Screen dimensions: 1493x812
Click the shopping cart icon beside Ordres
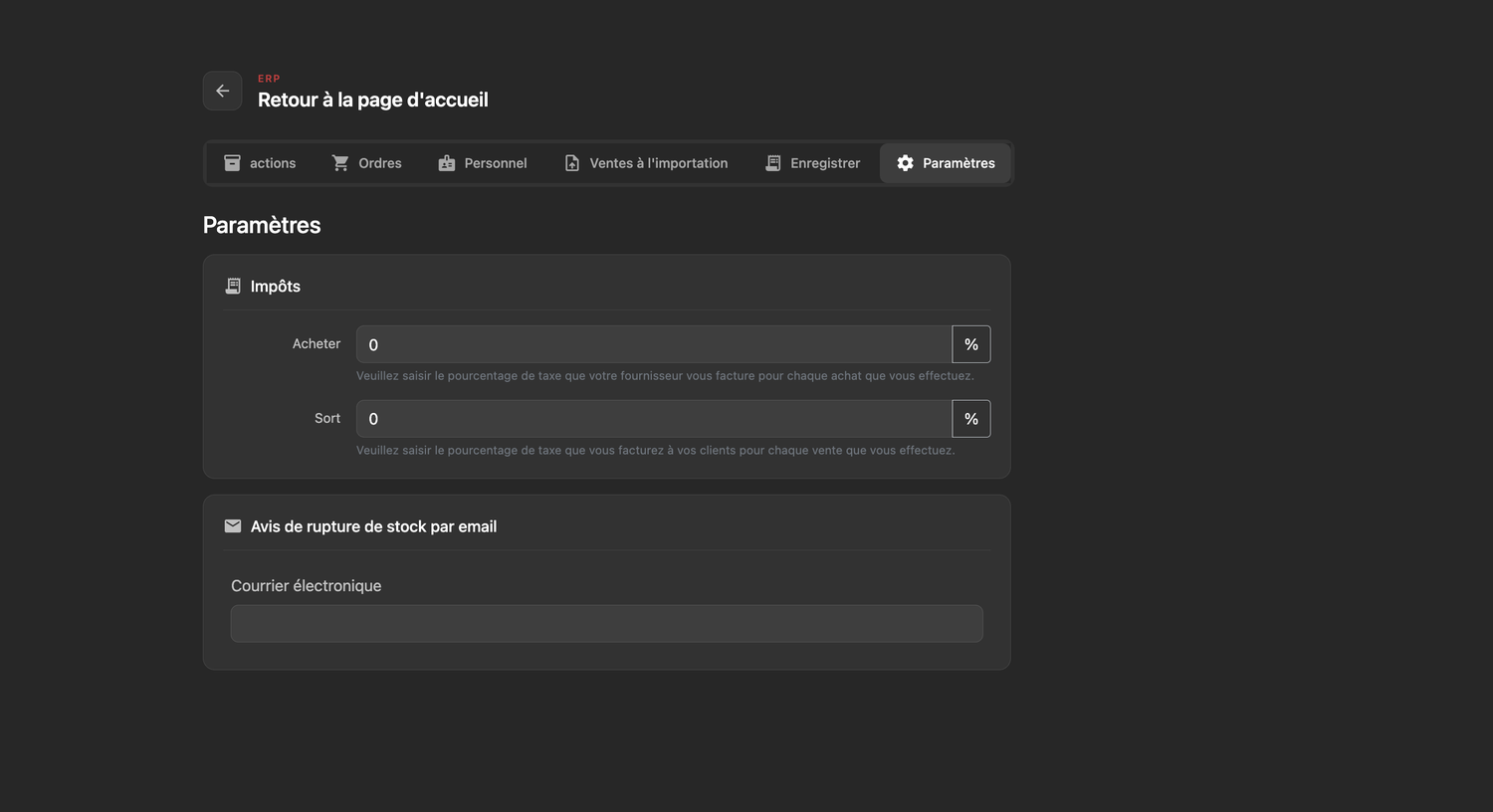(340, 163)
